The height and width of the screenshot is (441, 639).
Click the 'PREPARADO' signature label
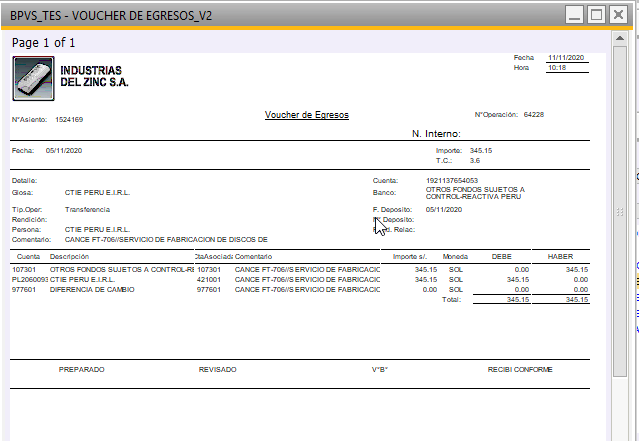(x=82, y=370)
